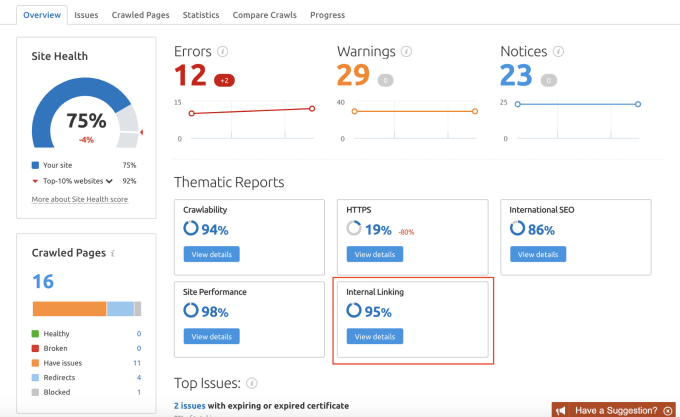This screenshot has height=417, width=680.
Task: Open View details under Site Performance
Action: pos(212,336)
